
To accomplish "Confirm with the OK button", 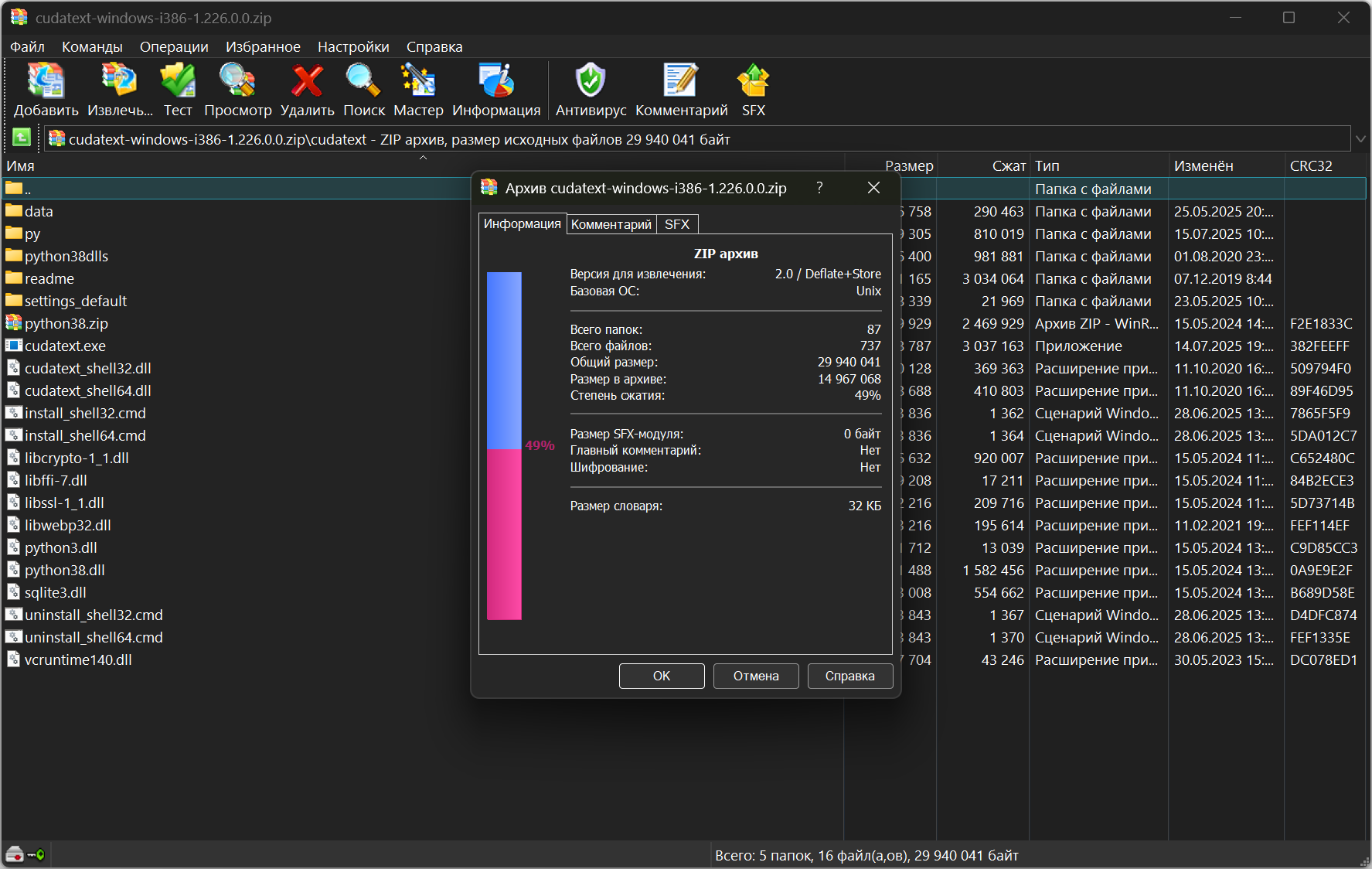I will coord(662,676).
